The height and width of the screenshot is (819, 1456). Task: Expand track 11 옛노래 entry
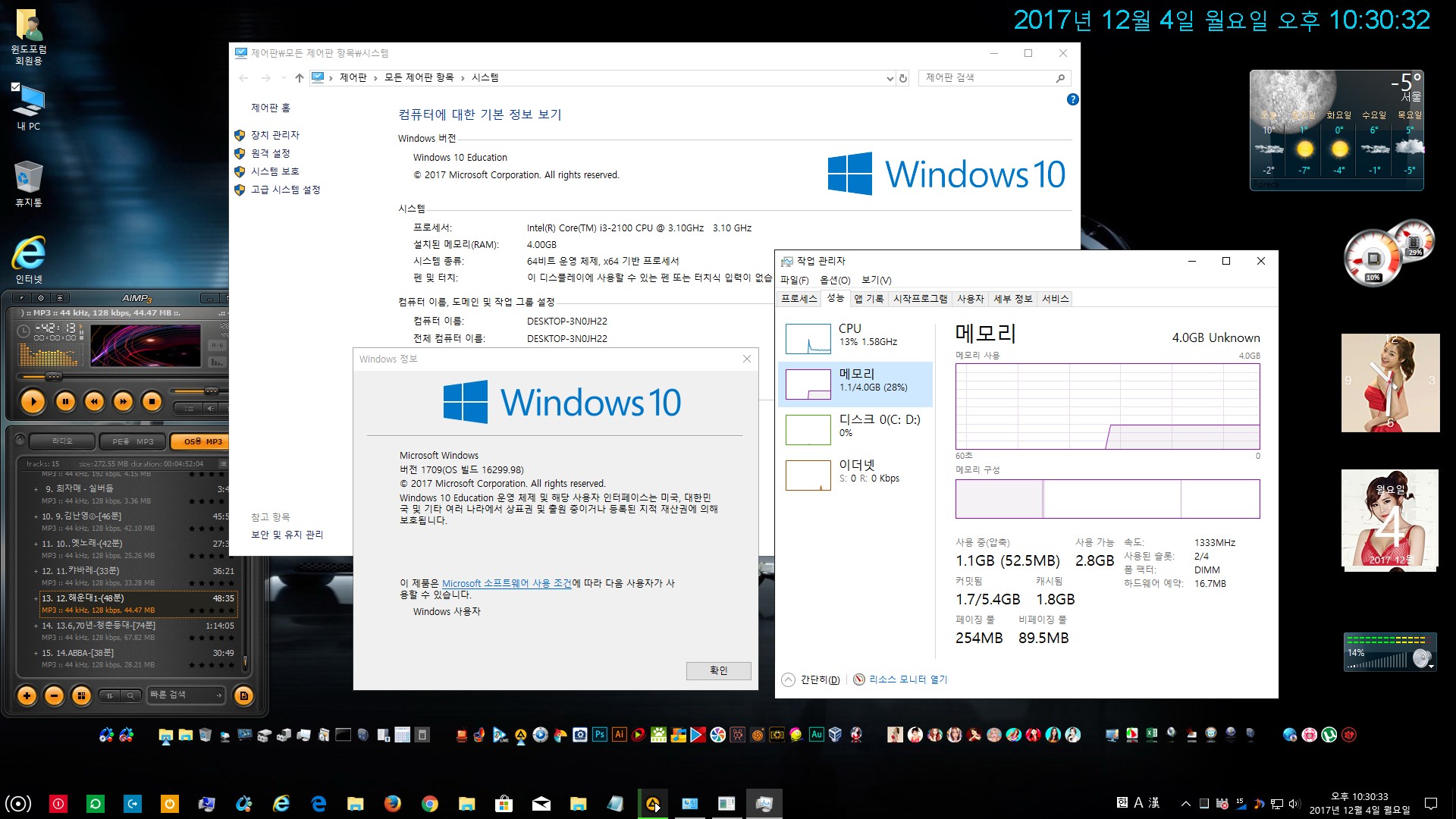point(36,544)
